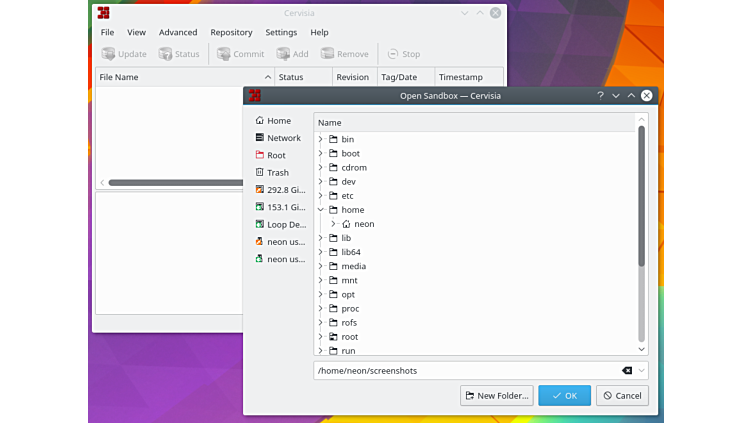This screenshot has width=752, height=423.
Task: Collapse the home folder tree node
Action: (x=321, y=210)
